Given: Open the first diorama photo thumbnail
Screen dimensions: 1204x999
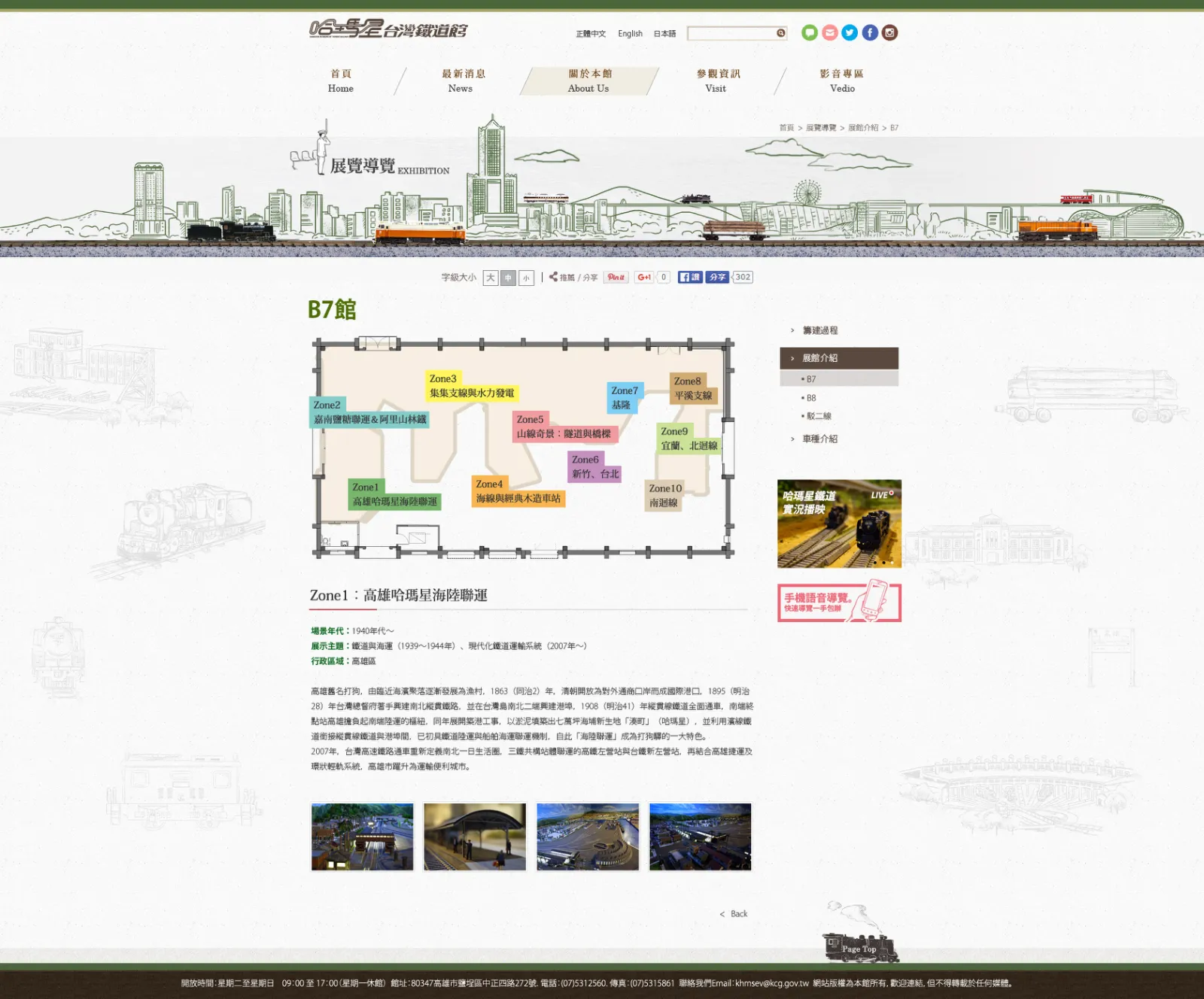Looking at the screenshot, I should (x=363, y=837).
